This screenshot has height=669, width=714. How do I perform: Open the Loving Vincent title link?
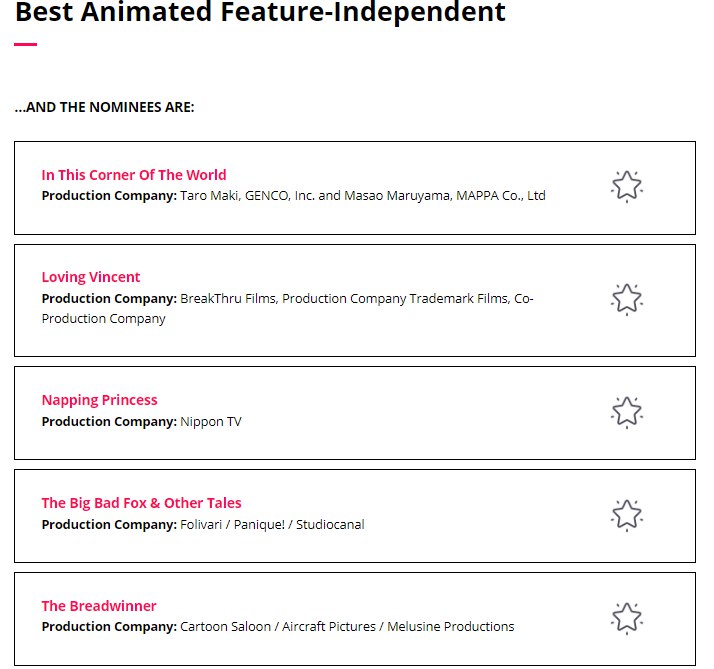[x=91, y=277]
